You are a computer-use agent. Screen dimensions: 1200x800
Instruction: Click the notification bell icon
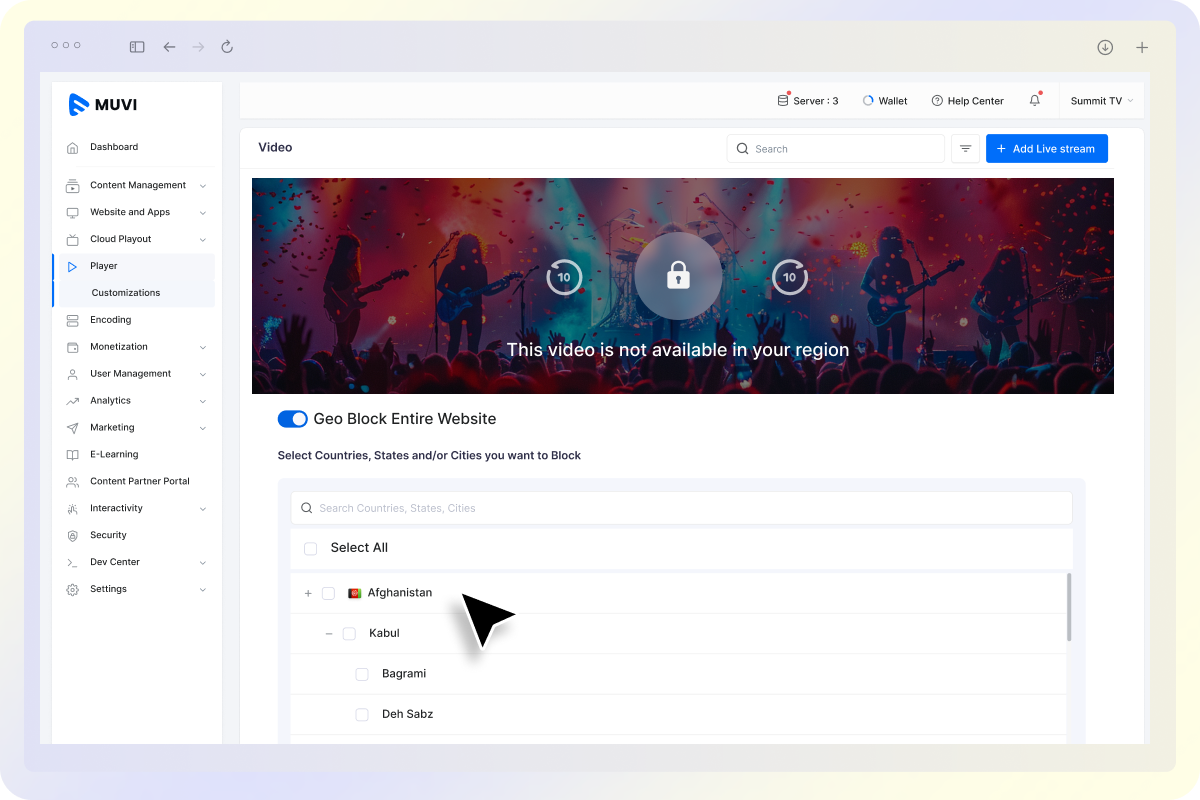point(1035,101)
